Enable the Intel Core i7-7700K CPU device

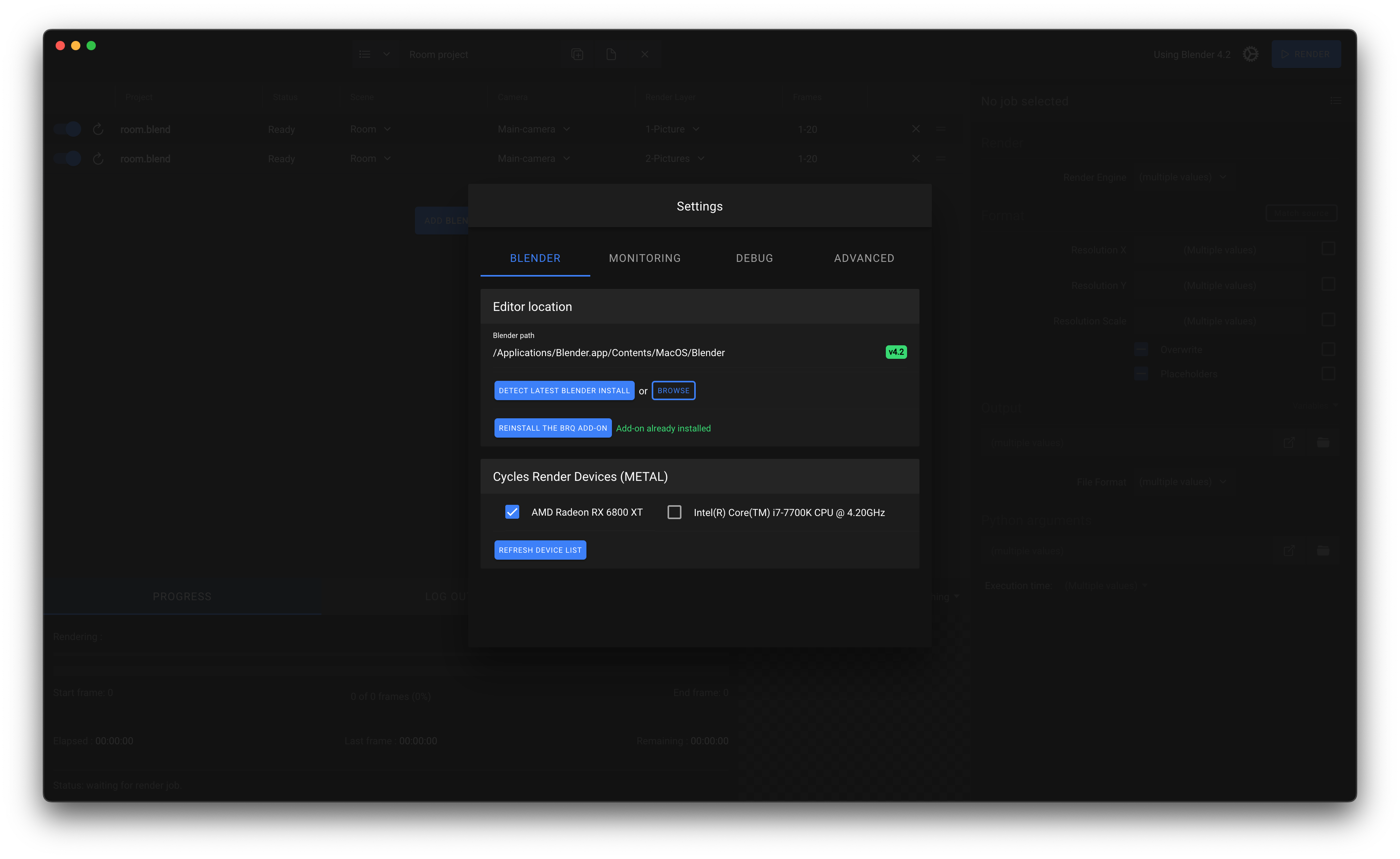(x=675, y=512)
